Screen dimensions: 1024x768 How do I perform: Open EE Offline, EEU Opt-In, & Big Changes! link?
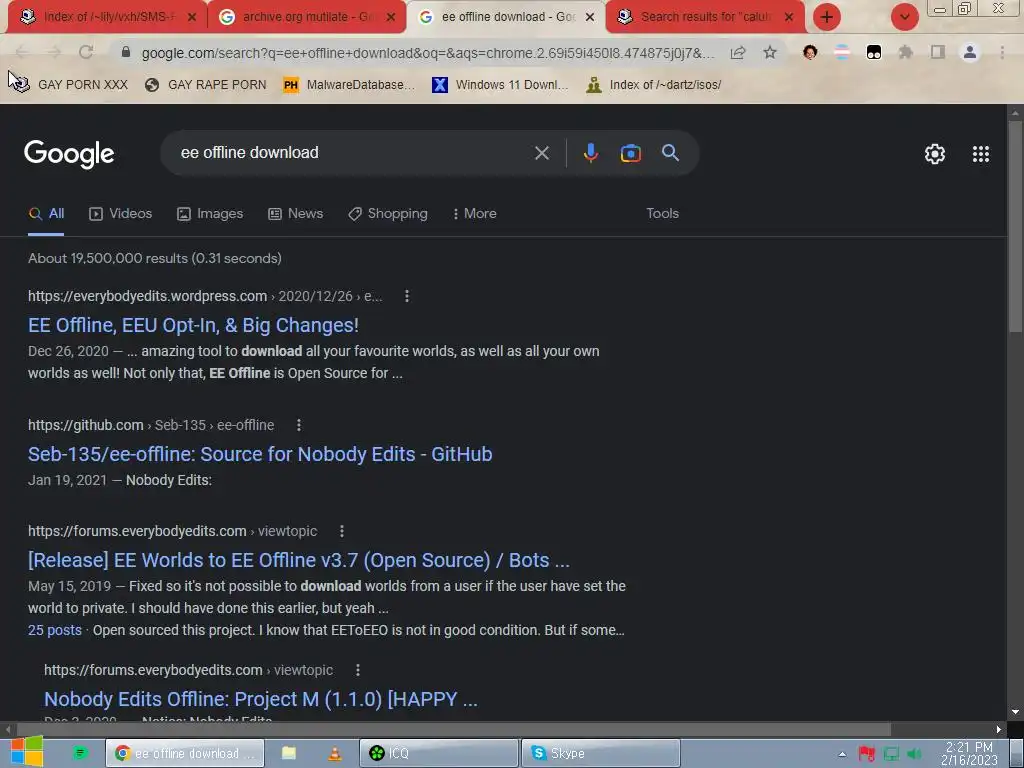193,325
